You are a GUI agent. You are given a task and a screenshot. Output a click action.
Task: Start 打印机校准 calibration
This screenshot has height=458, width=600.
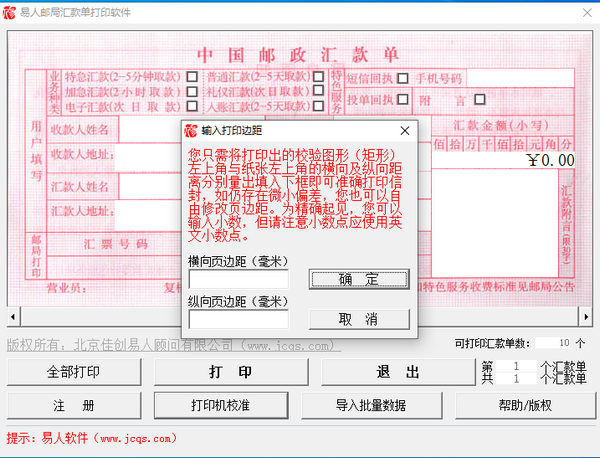tap(220, 406)
